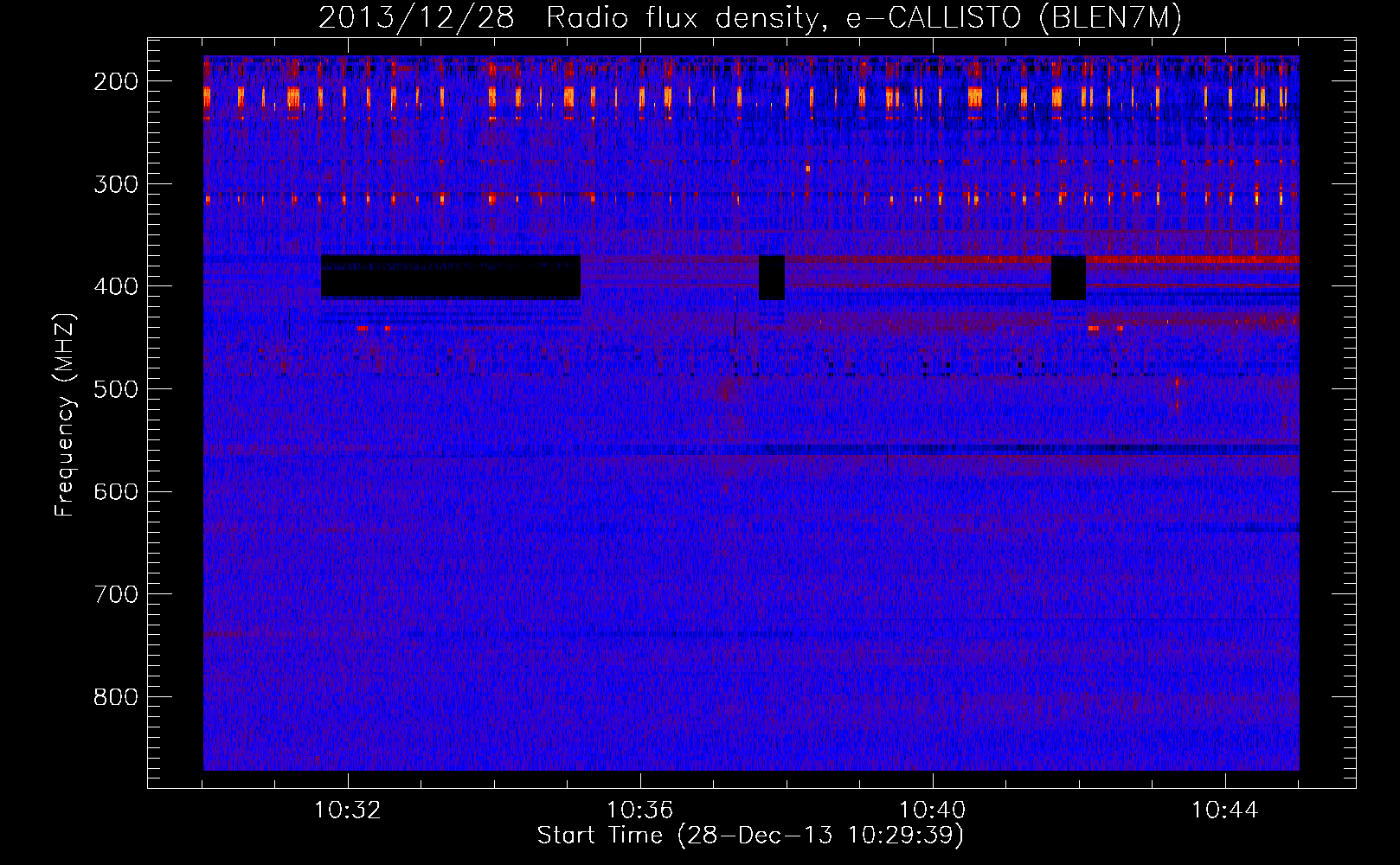The image size is (1400, 865).
Task: Click the 500 frequency tick label
Action: pos(115,389)
